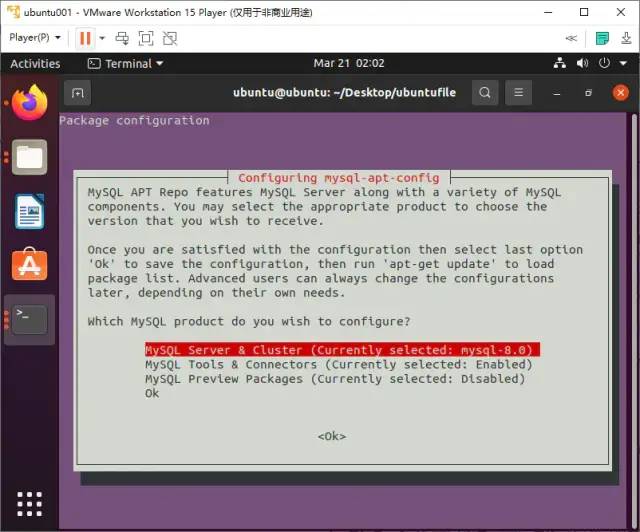Search in the terminal window
The height and width of the screenshot is (532, 640).
pyautogui.click(x=485, y=93)
